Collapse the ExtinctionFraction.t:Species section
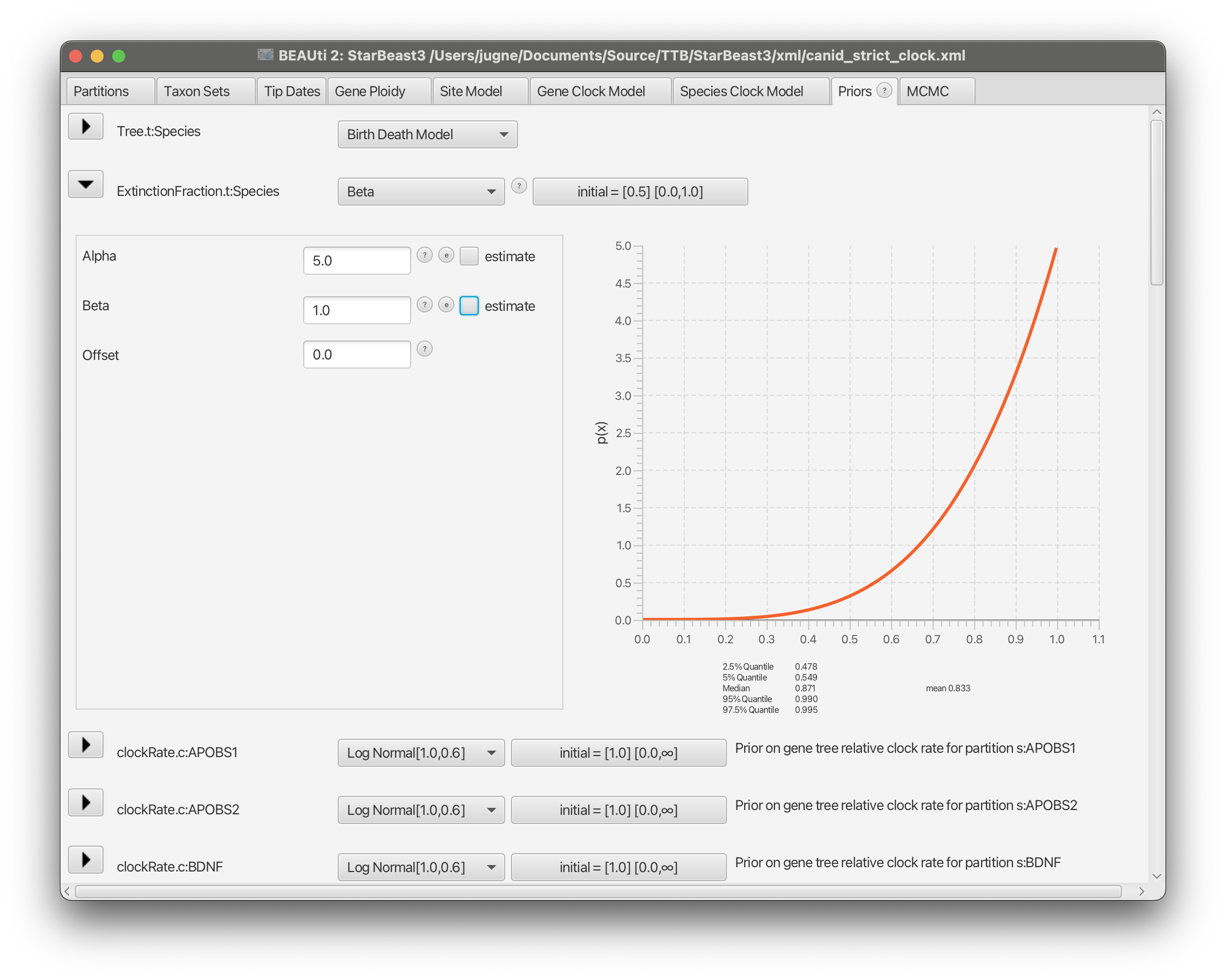Screen dimensions: 1226x980 click(86, 184)
